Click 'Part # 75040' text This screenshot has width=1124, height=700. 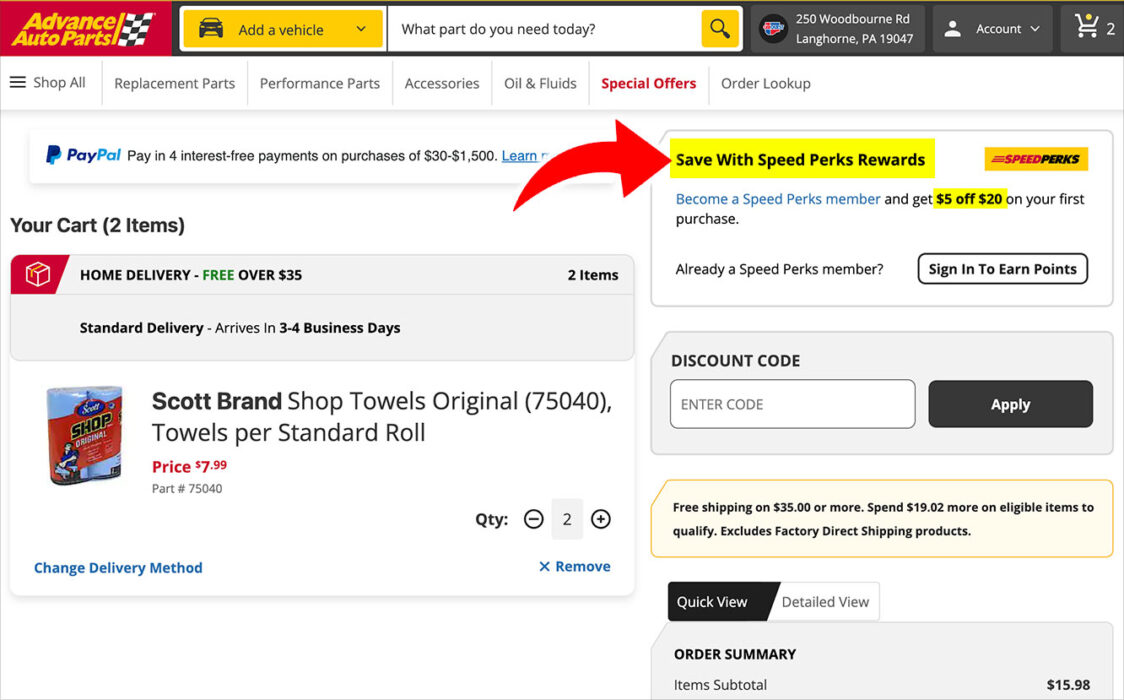[x=187, y=489]
